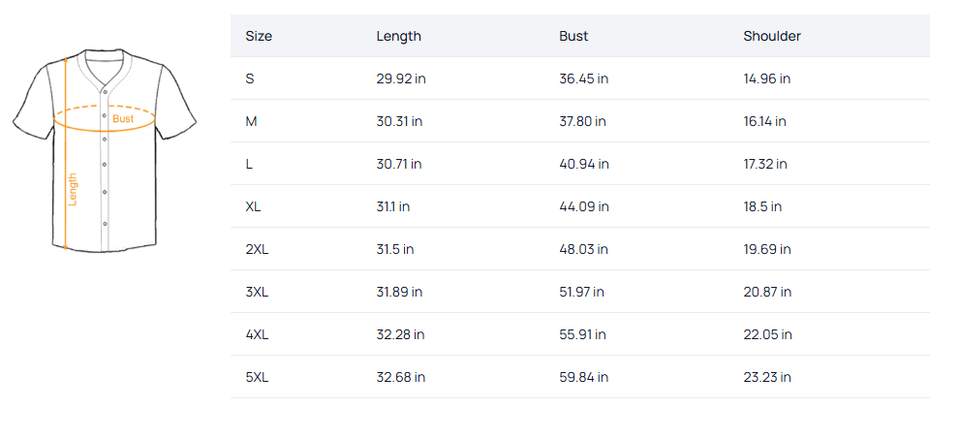Click the 23.23 in shoulder value
The height and width of the screenshot is (439, 960).
(x=768, y=377)
